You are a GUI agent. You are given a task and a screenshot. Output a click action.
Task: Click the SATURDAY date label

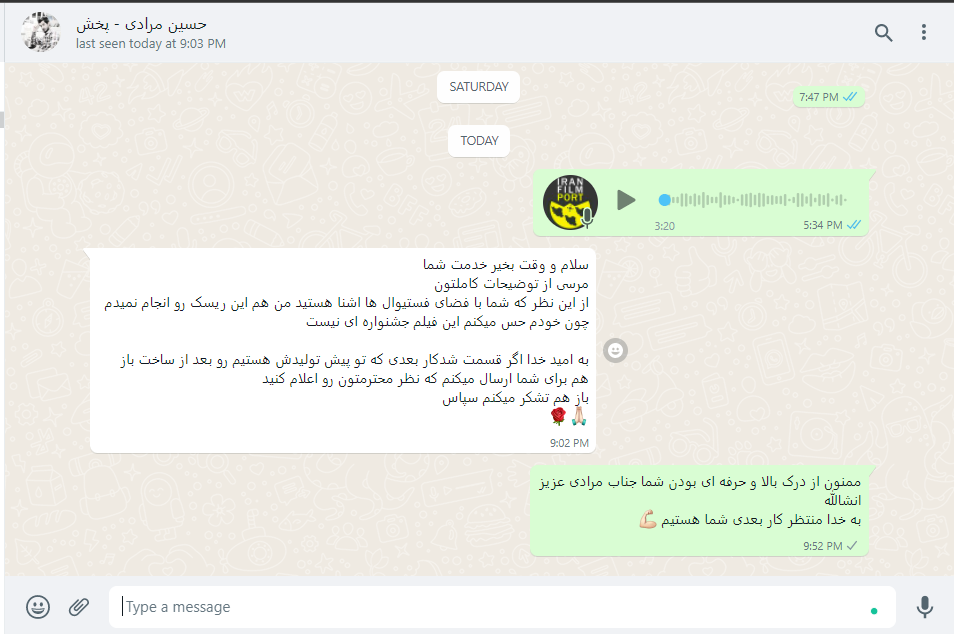click(478, 87)
